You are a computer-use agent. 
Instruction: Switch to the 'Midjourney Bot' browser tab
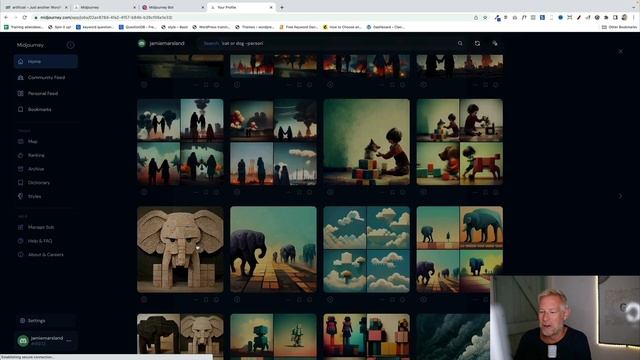coord(173,7)
